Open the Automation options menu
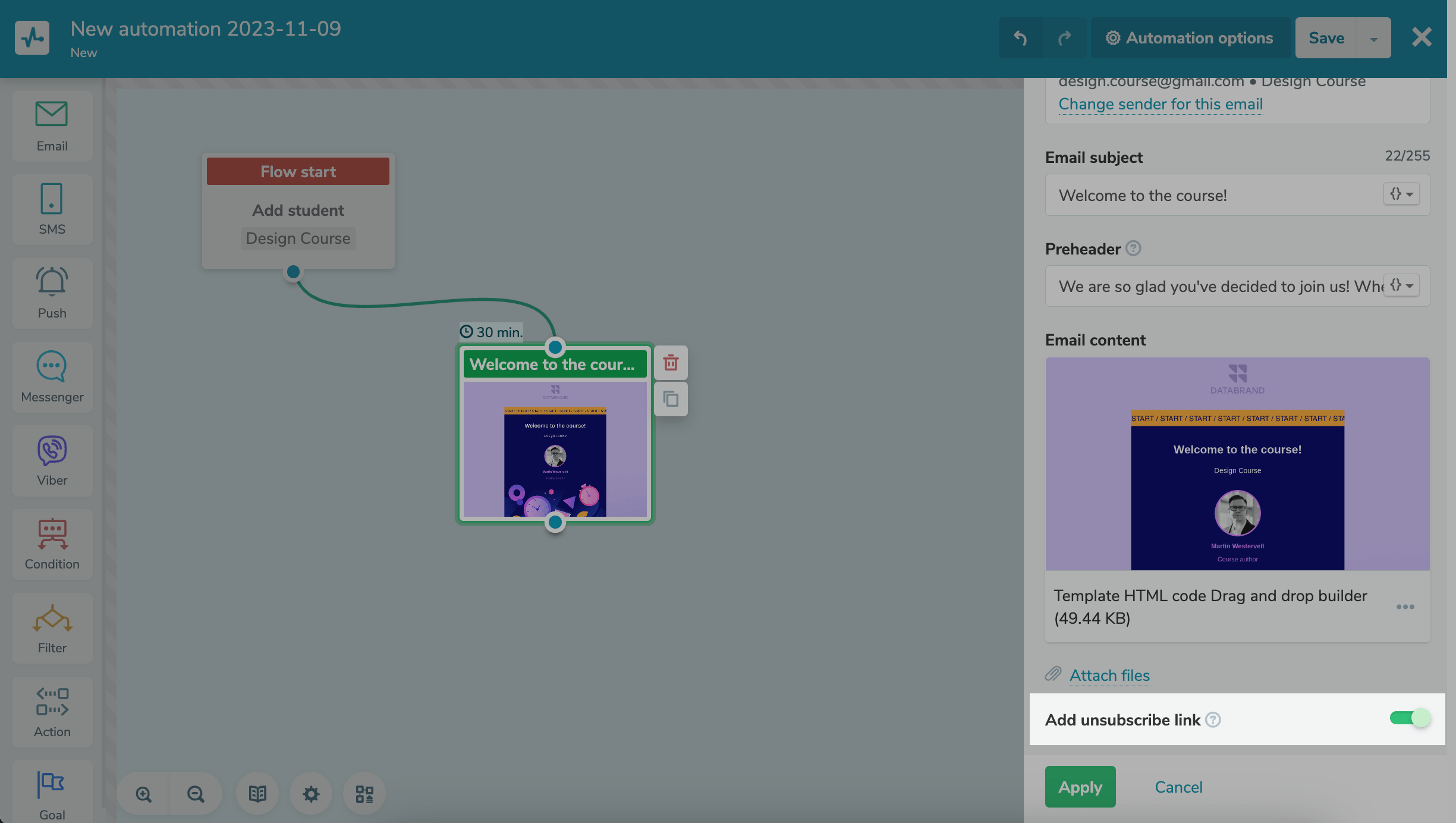This screenshot has width=1456, height=823. click(x=1190, y=38)
